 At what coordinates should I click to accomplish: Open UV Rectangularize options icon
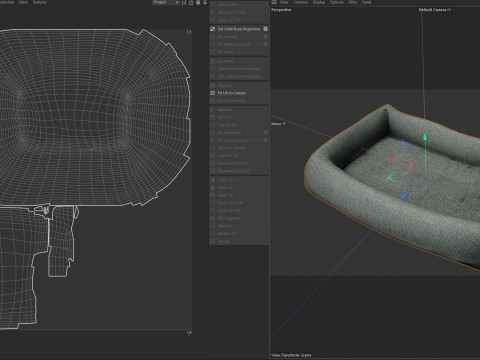pos(266,140)
